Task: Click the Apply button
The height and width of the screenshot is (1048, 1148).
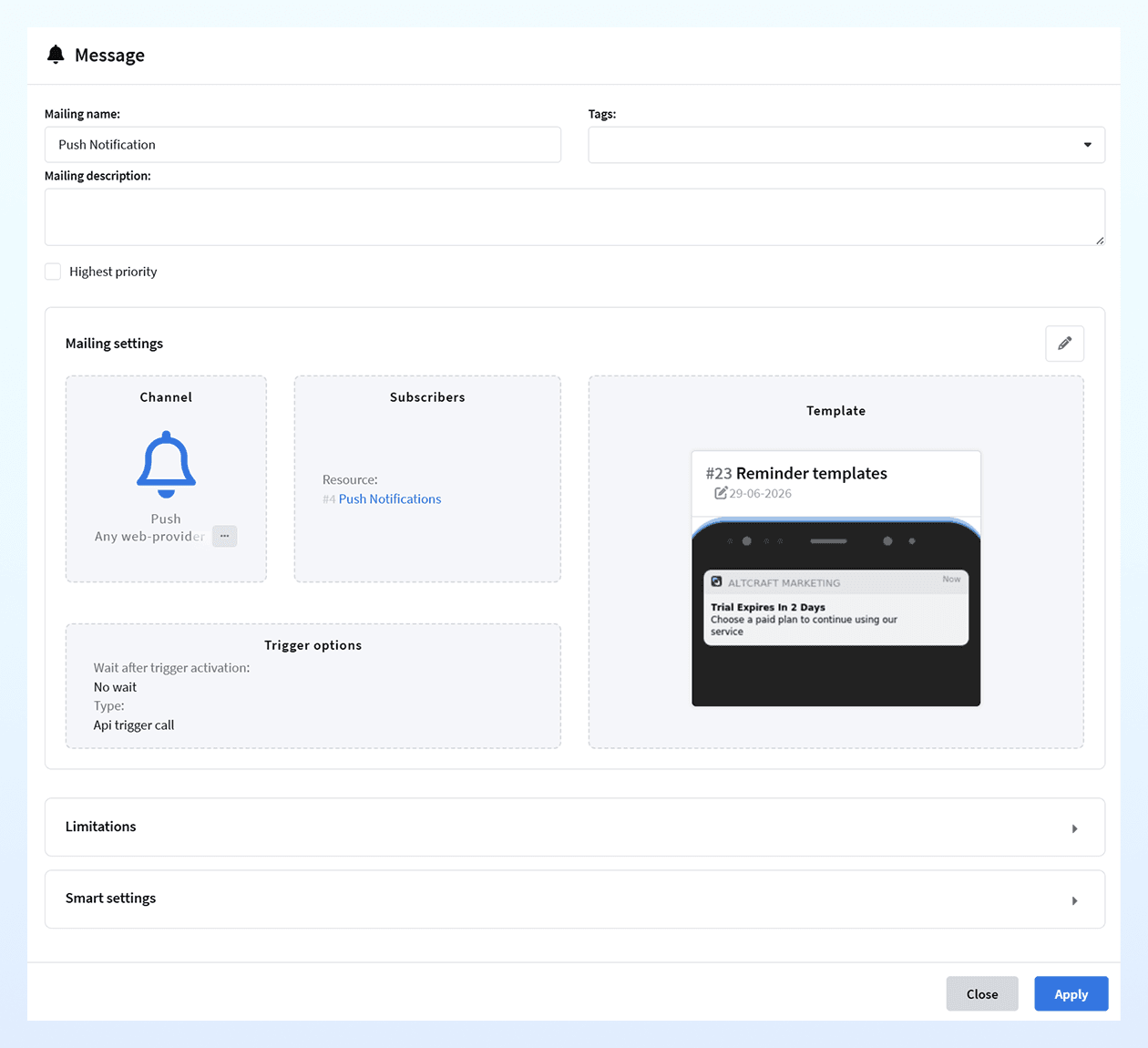Action: tap(1071, 994)
